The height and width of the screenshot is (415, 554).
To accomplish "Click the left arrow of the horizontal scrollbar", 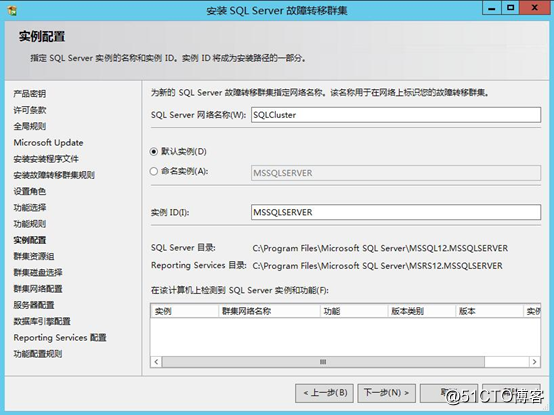I will click(x=156, y=362).
